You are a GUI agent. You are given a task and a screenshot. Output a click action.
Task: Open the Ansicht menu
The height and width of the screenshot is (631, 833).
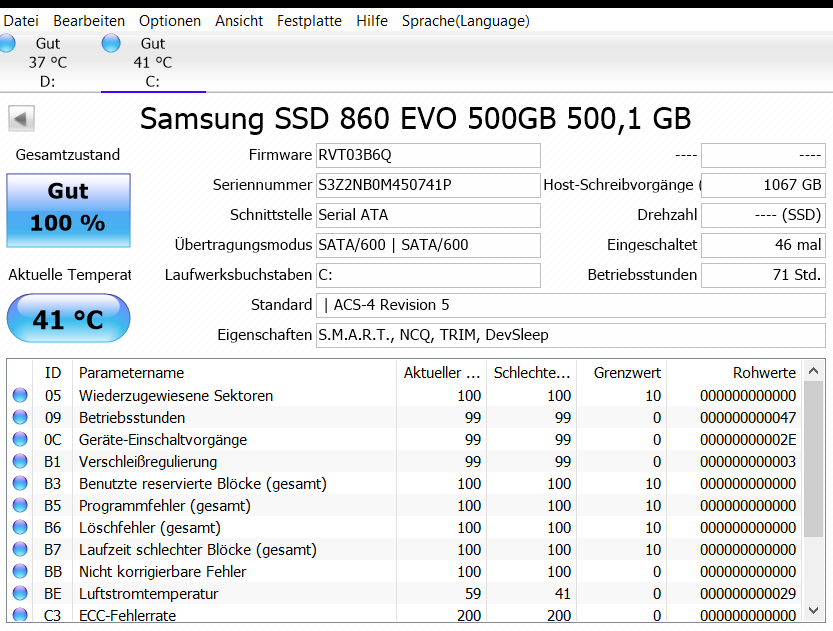[x=239, y=21]
